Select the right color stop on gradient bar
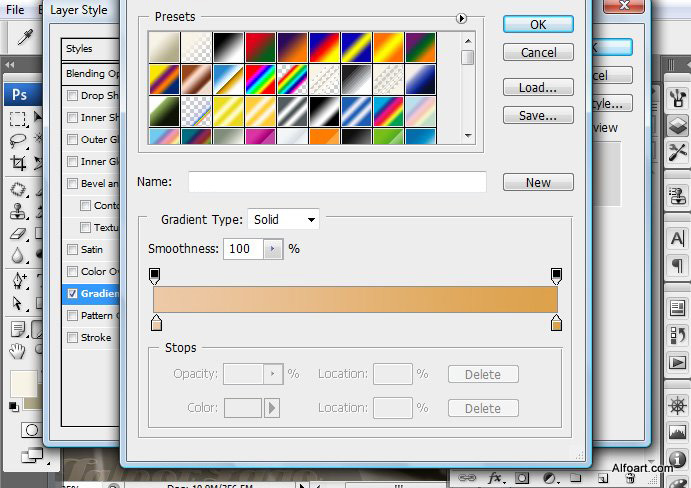Screen dimensions: 691x488 pos(556,323)
